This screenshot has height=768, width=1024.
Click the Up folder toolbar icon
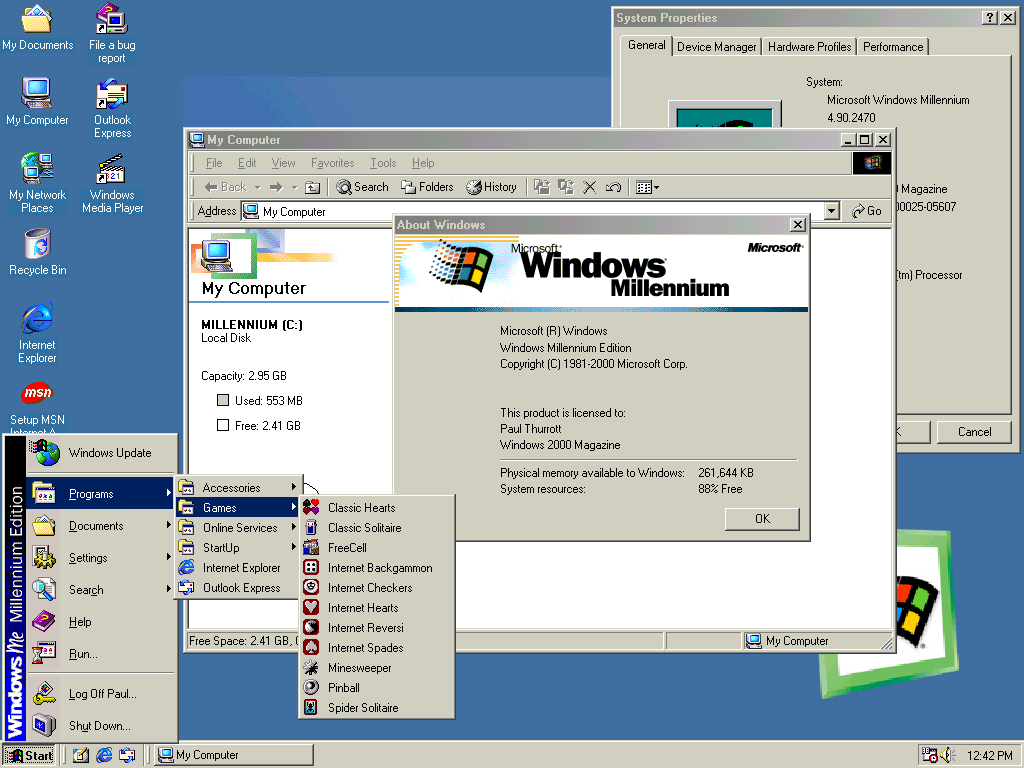point(312,187)
